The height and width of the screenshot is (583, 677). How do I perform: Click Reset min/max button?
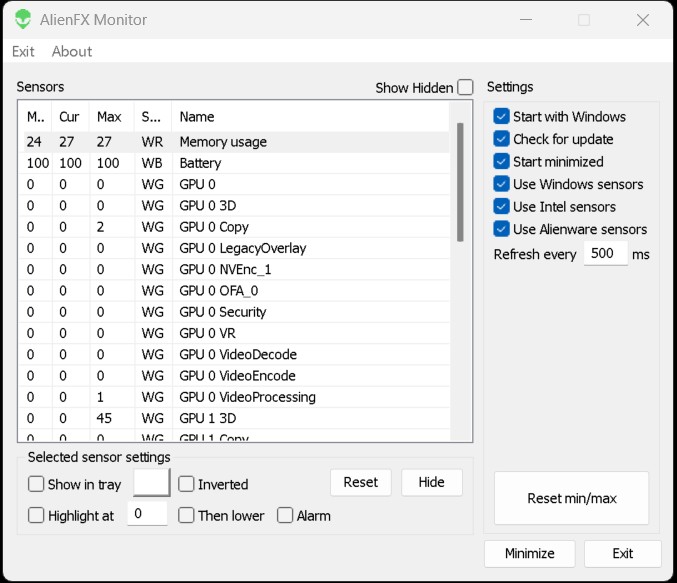[x=572, y=498]
